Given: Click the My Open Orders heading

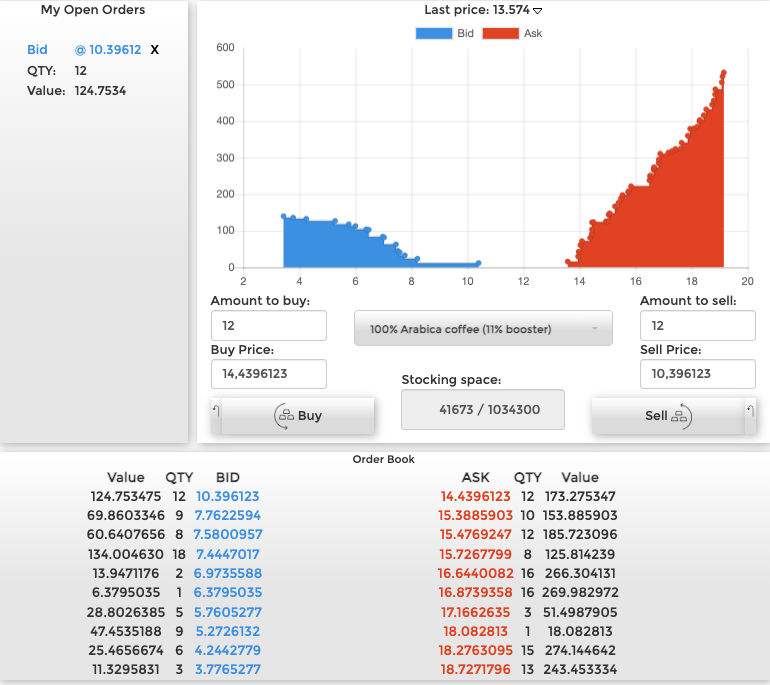Looking at the screenshot, I should [93, 10].
